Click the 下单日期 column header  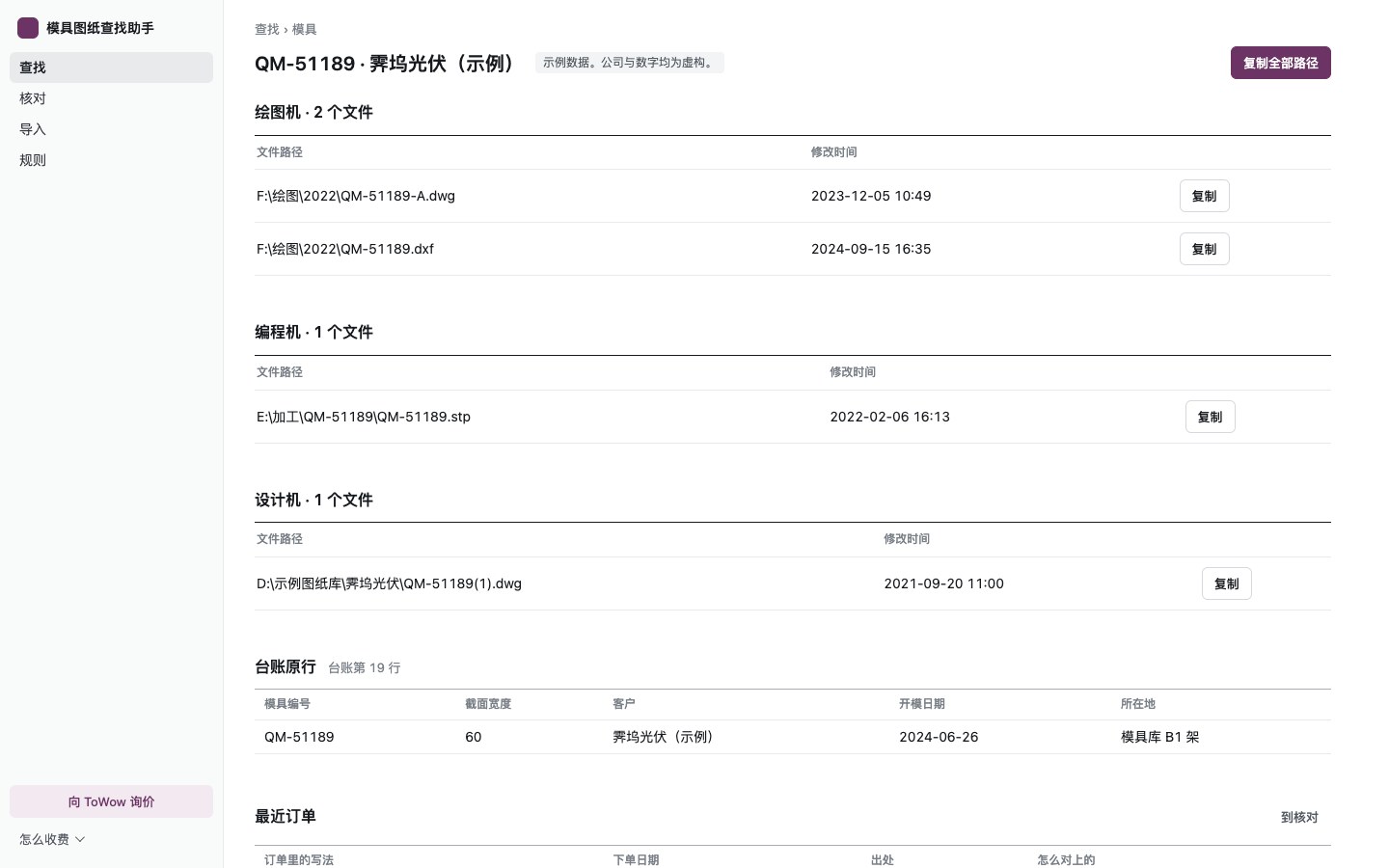pos(636,859)
